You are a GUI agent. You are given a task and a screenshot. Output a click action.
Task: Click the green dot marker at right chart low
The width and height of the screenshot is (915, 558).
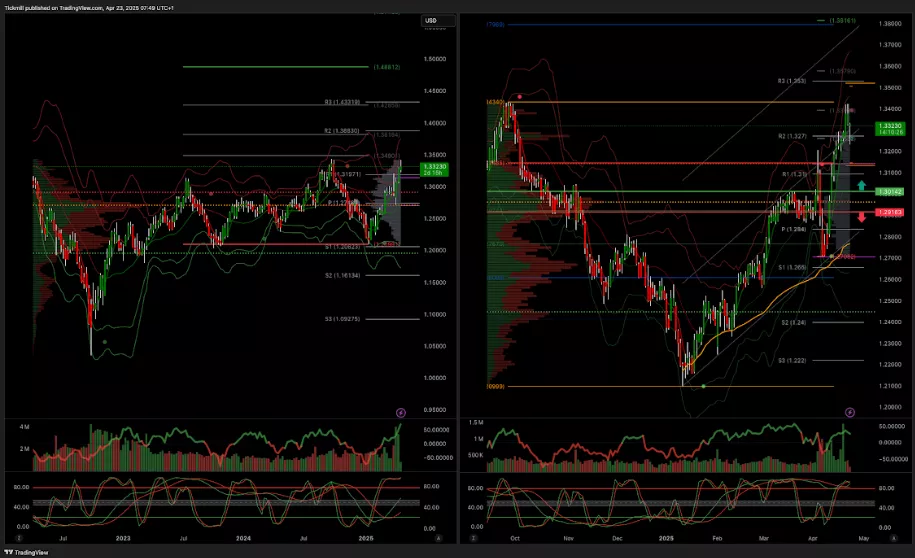click(703, 386)
